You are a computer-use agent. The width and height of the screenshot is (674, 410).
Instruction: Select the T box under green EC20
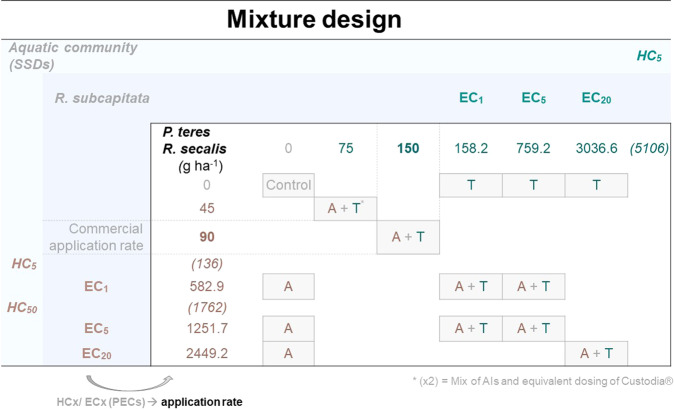click(x=597, y=185)
